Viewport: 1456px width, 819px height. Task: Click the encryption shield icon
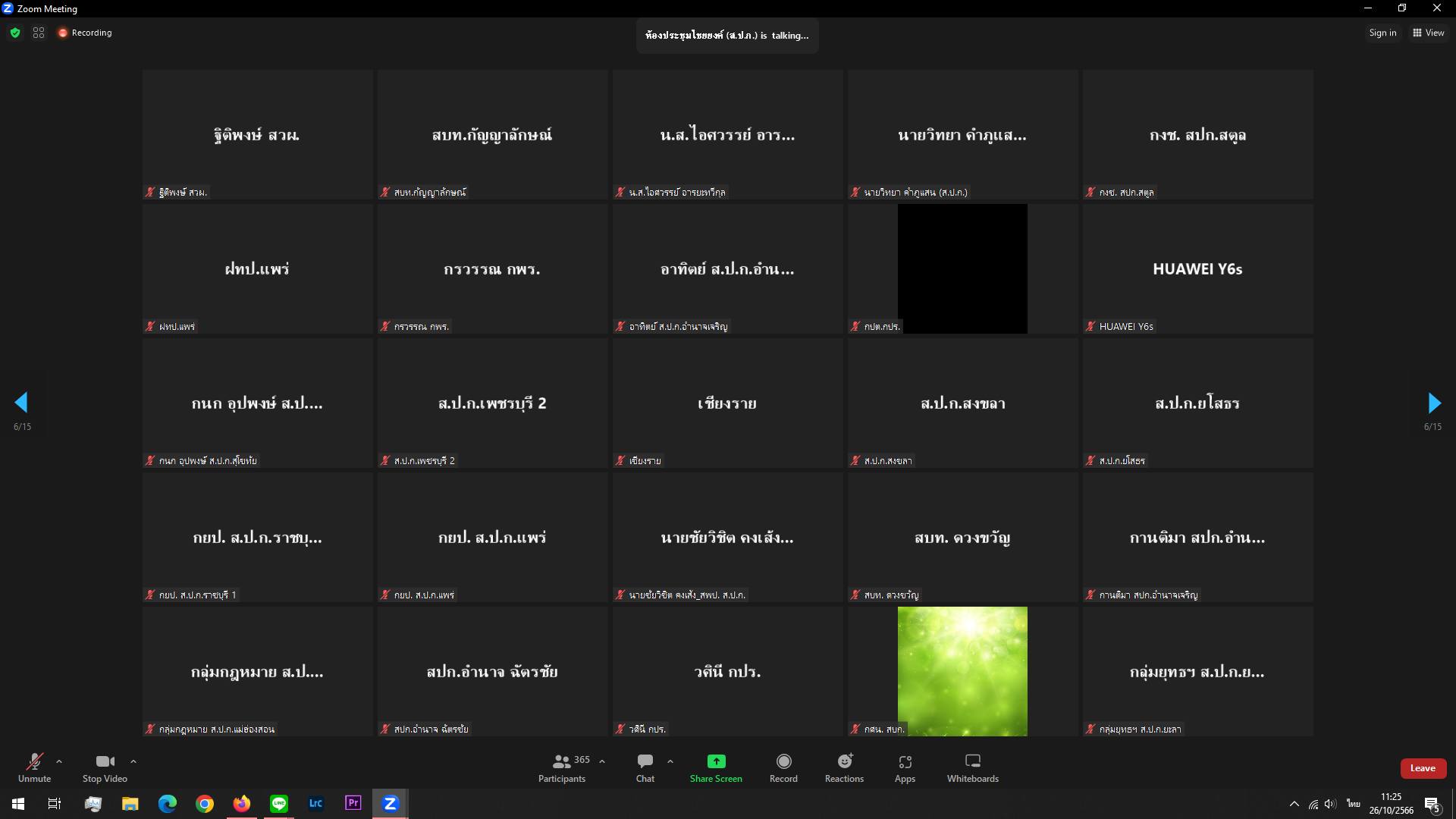(x=15, y=33)
